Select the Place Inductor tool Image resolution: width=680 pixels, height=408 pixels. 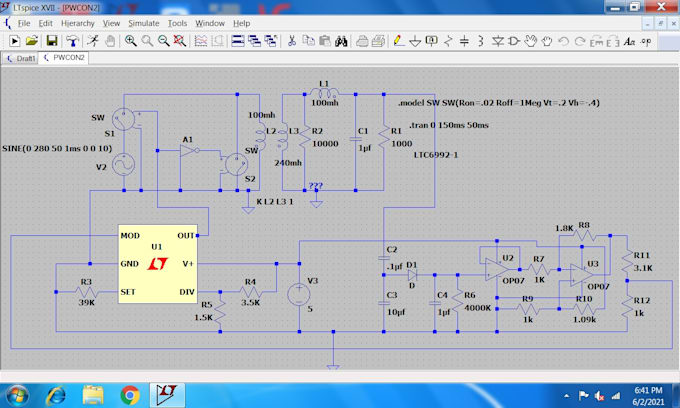click(481, 41)
